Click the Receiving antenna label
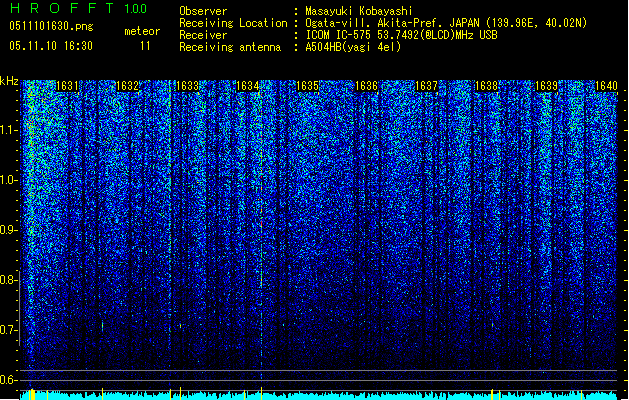The height and width of the screenshot is (400, 629). [x=230, y=47]
